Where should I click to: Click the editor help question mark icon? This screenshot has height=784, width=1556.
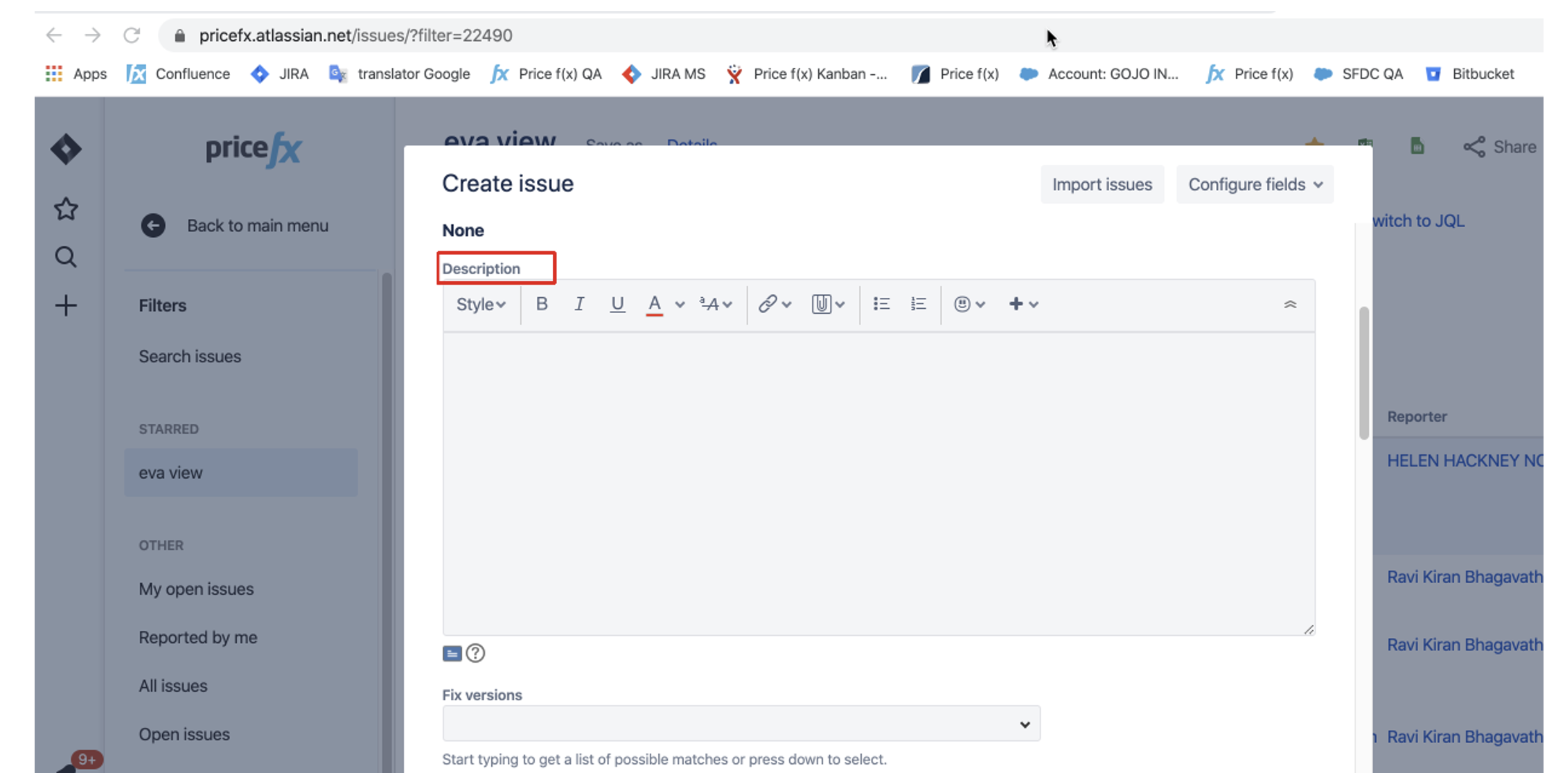point(475,653)
